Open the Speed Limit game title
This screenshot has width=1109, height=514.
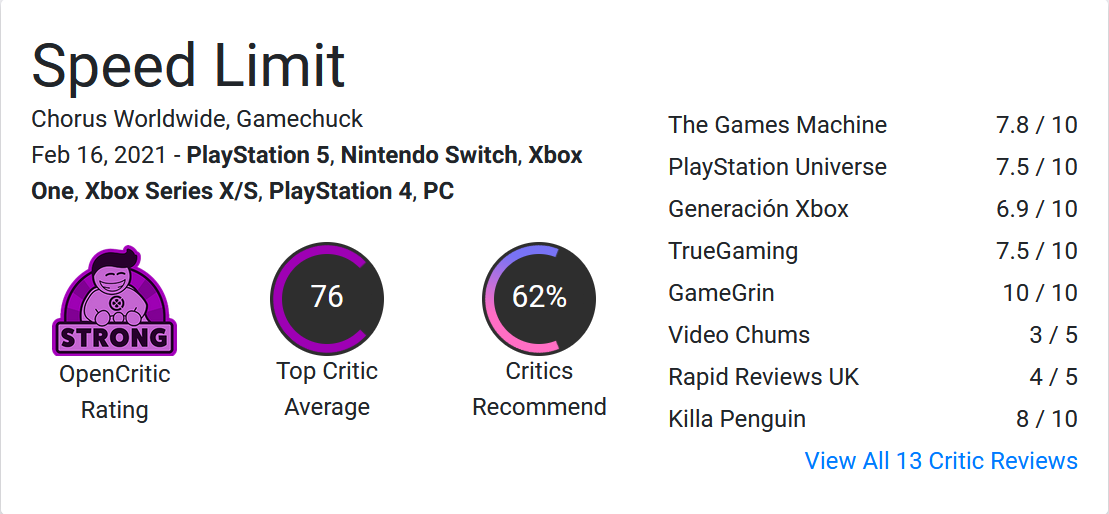tap(189, 66)
